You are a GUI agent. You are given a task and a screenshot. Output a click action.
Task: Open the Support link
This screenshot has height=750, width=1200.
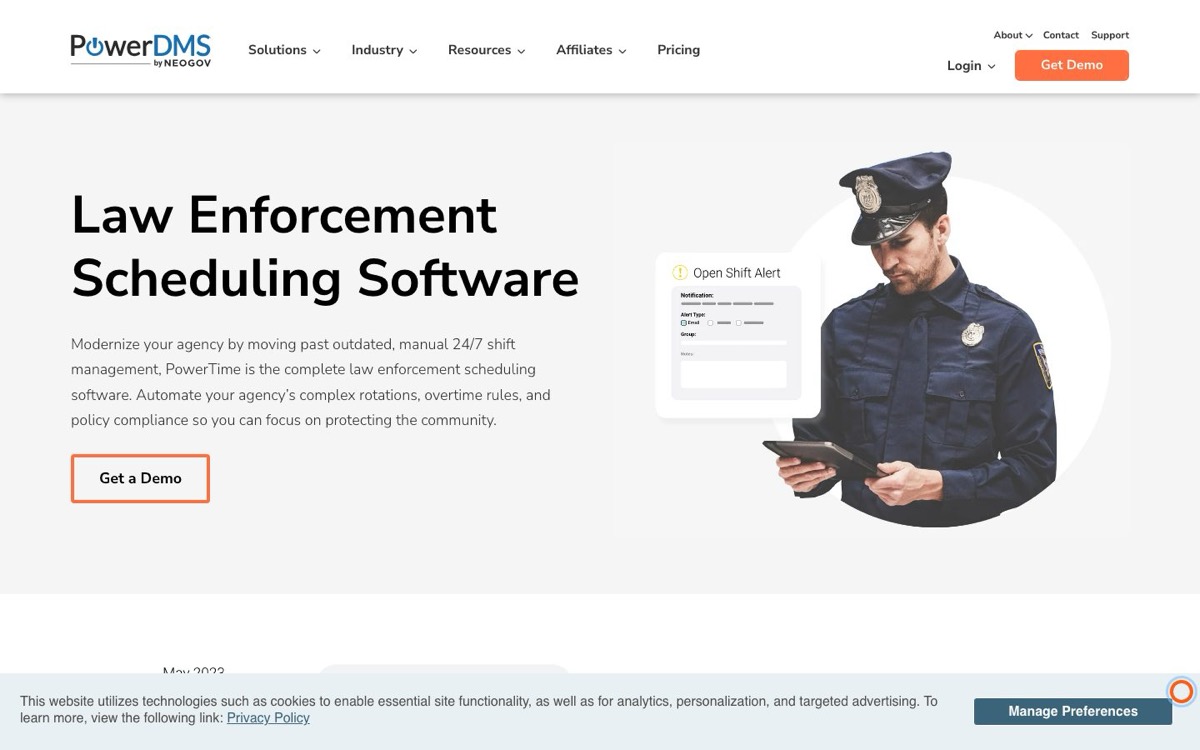[x=1109, y=35]
